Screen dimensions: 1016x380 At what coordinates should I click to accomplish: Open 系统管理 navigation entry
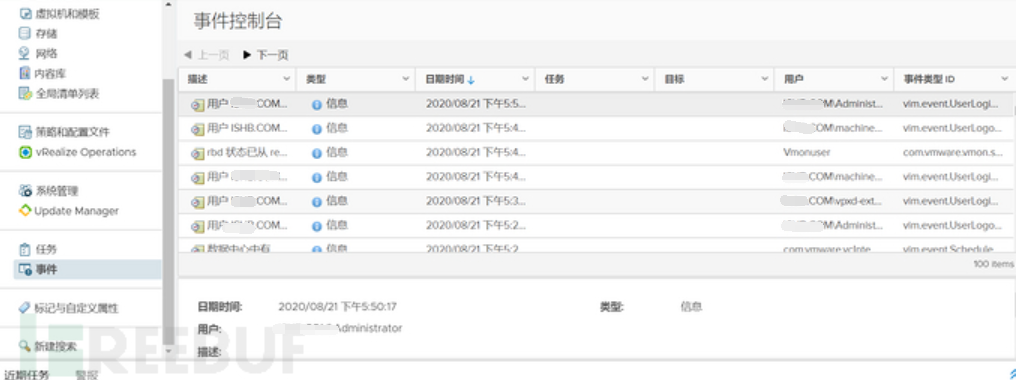56,191
